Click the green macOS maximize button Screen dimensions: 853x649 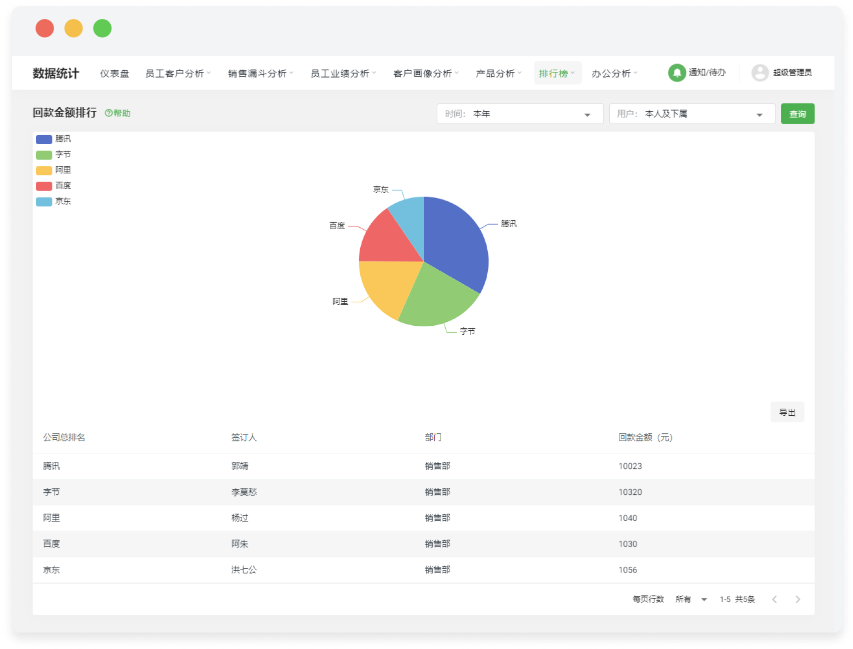(x=102, y=28)
